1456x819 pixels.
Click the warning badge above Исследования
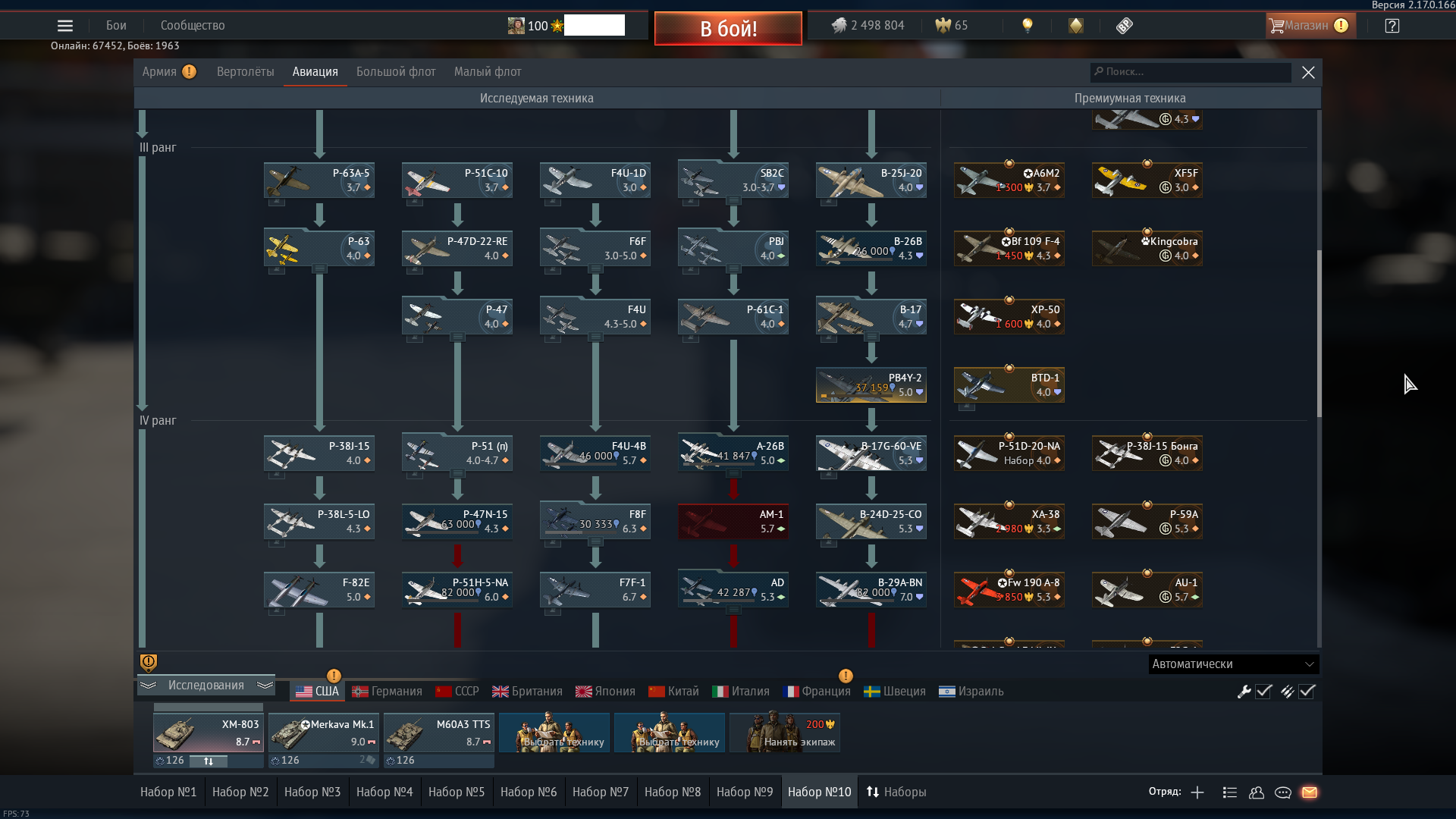pos(149,663)
